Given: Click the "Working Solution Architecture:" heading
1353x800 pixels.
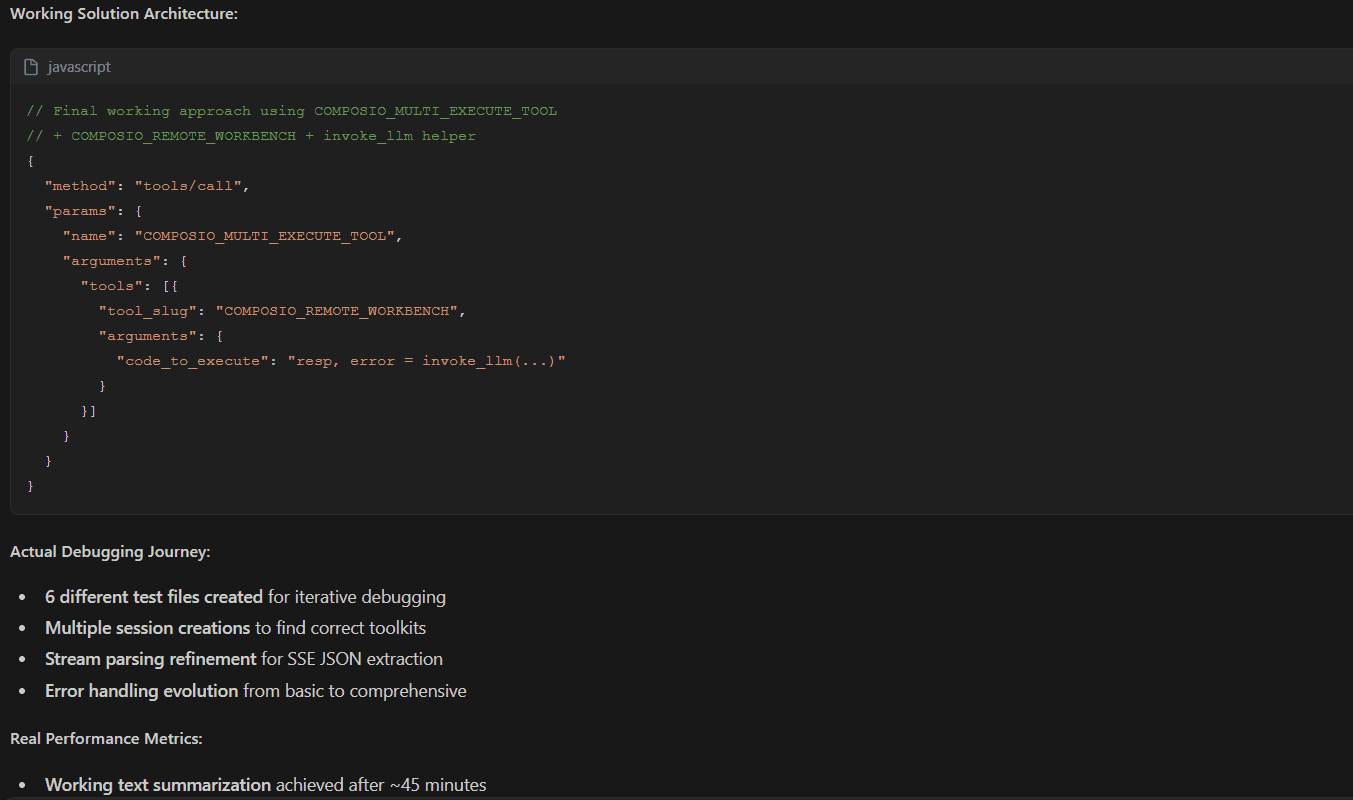Looking at the screenshot, I should pos(124,15).
